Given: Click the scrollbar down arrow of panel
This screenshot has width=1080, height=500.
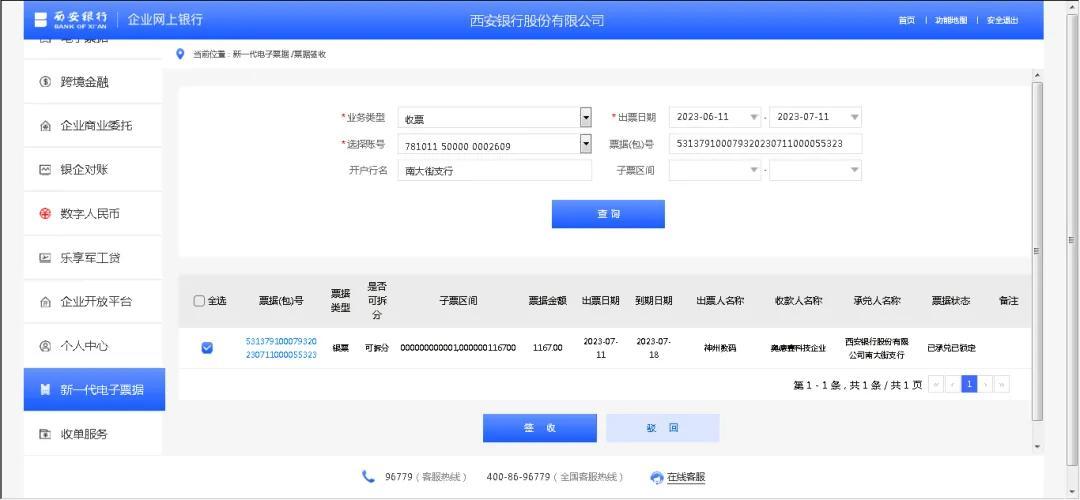Looking at the screenshot, I should 1037,447.
